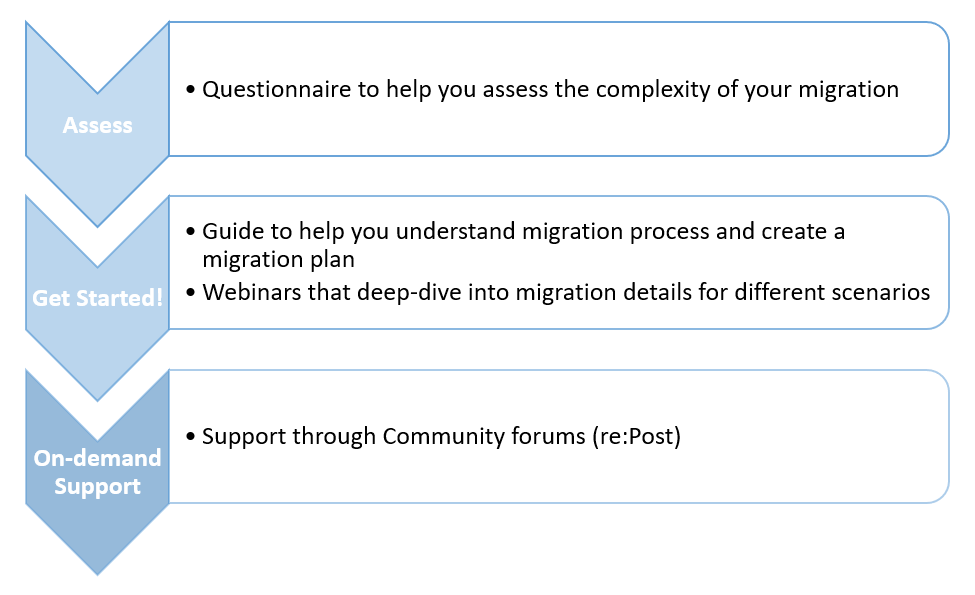Click the 'migration process' phrase
The image size is (975, 595).
[590, 231]
